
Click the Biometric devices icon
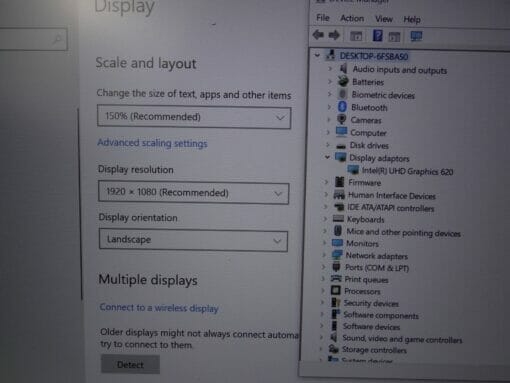(x=342, y=94)
